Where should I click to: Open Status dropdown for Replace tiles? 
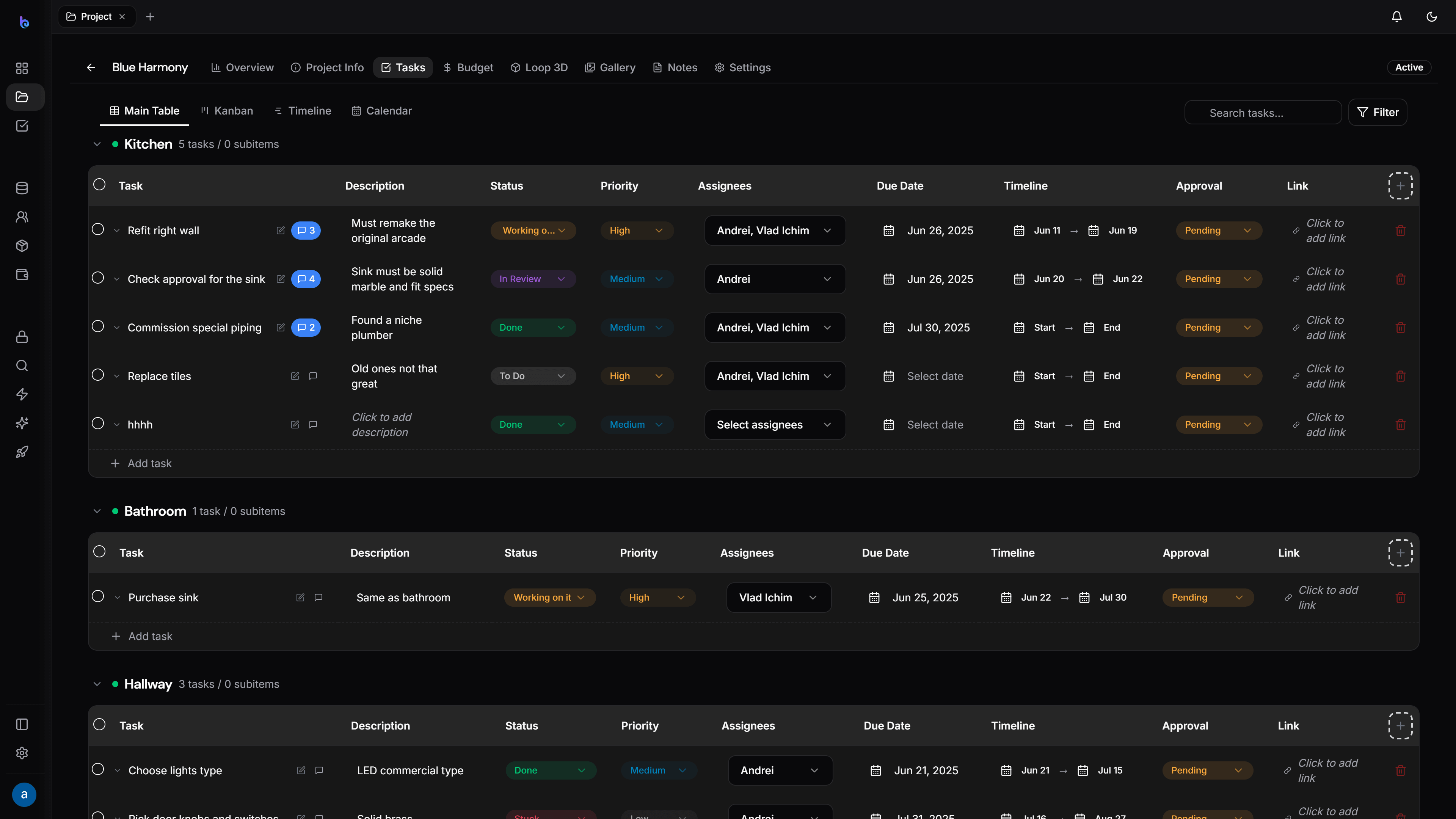tap(532, 376)
